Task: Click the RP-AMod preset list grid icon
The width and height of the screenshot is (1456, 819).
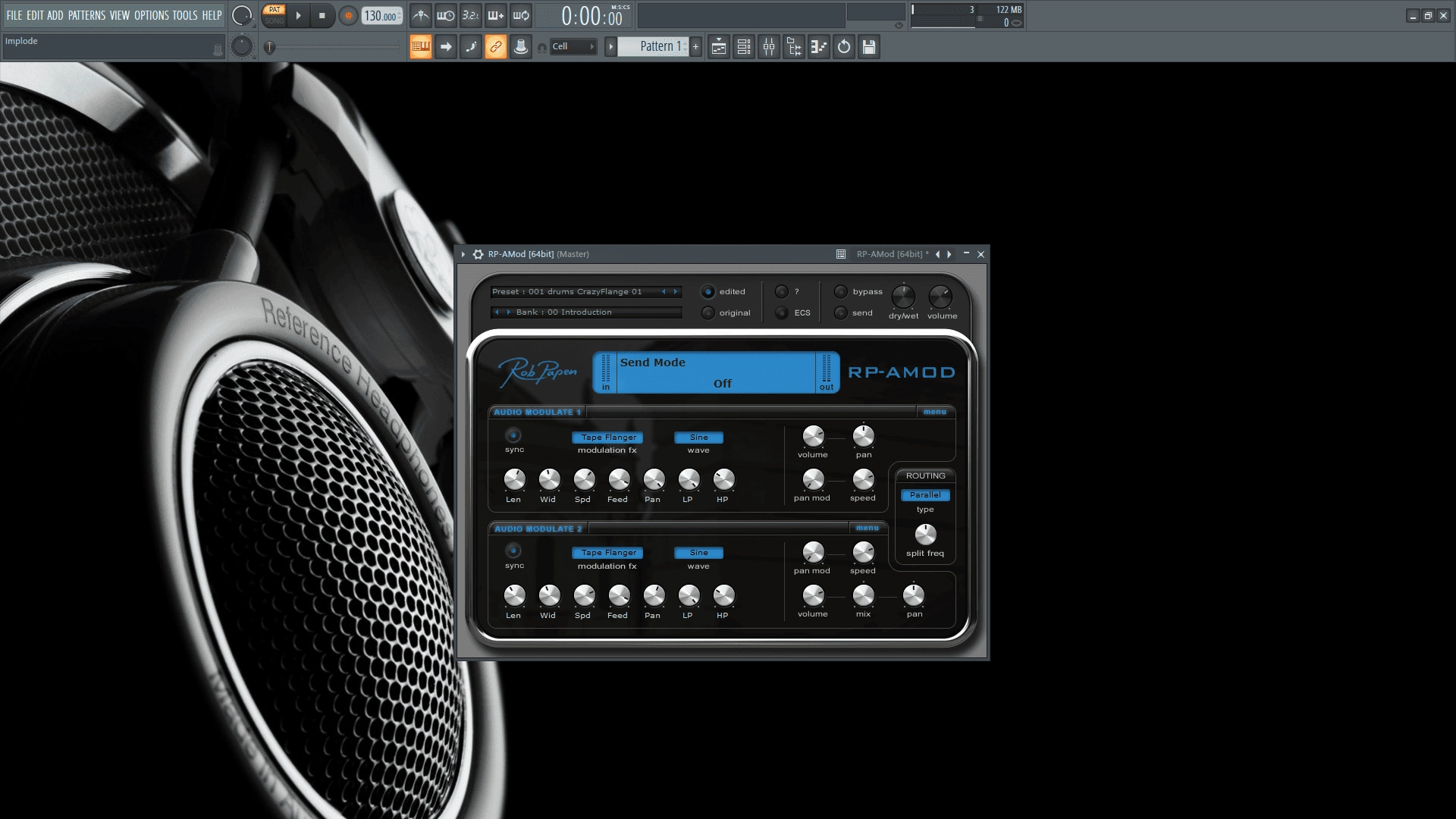Action: pyautogui.click(x=841, y=254)
